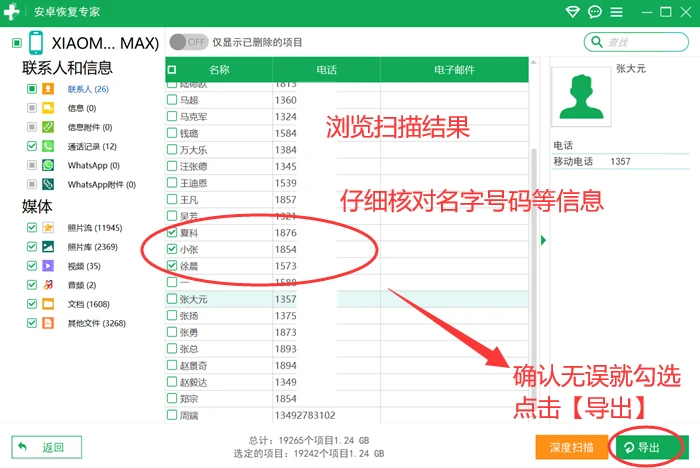The height and width of the screenshot is (468, 700).
Task: Click the diamond VIP icon in title bar
Action: pyautogui.click(x=572, y=12)
